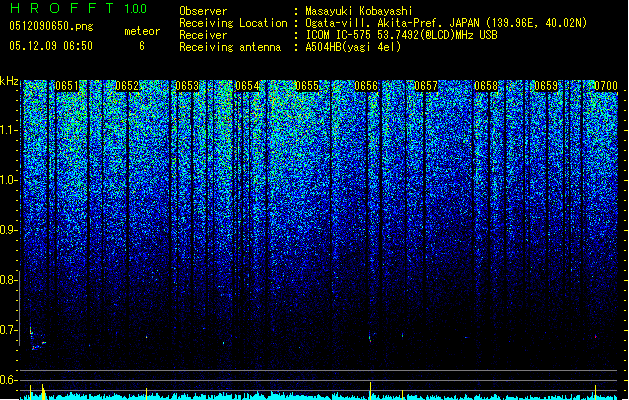Click the 0655 time marker
629x400 pixels.
306,86
